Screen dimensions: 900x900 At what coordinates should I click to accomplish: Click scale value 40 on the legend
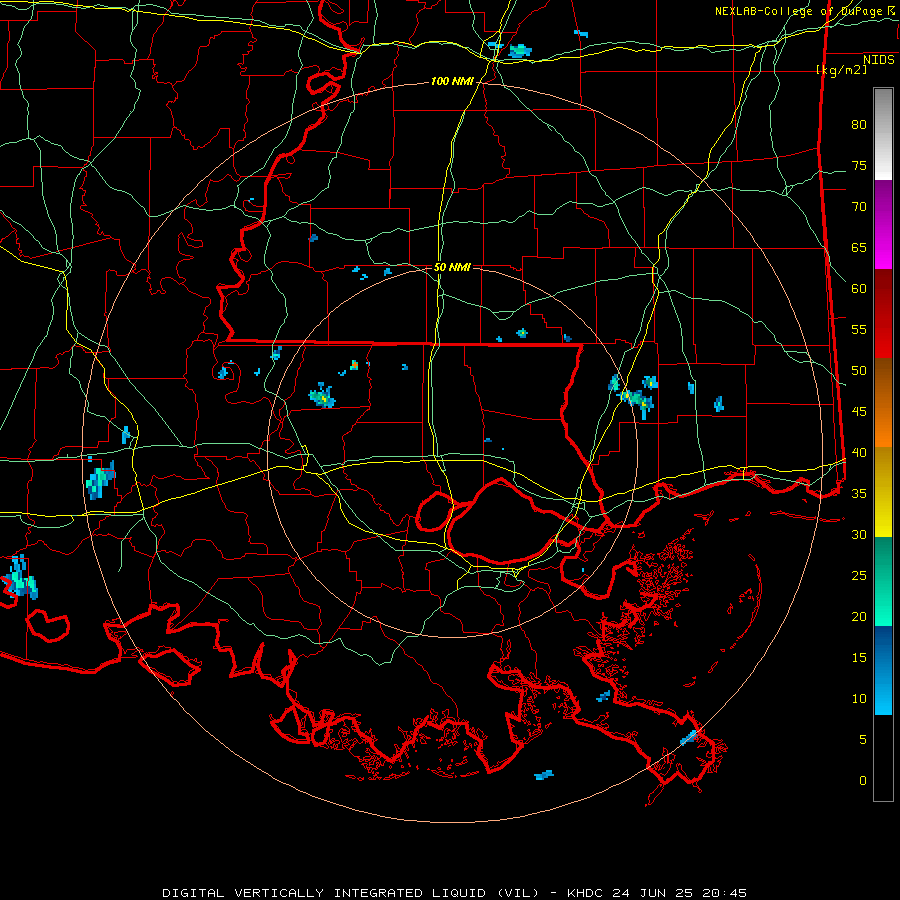point(859,452)
